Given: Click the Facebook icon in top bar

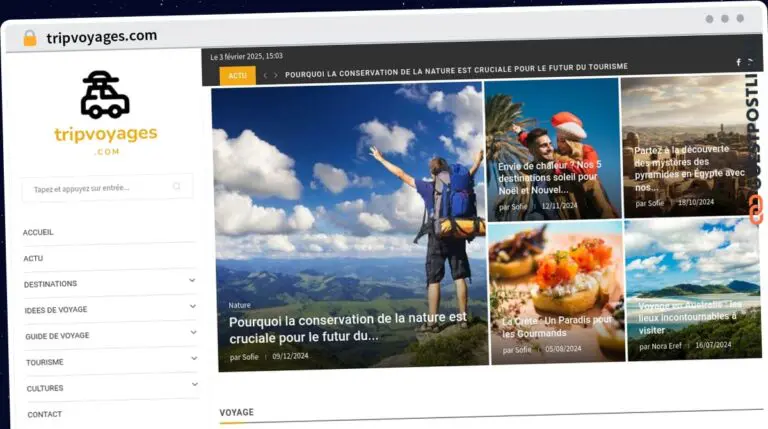Looking at the screenshot, I should pos(738,62).
